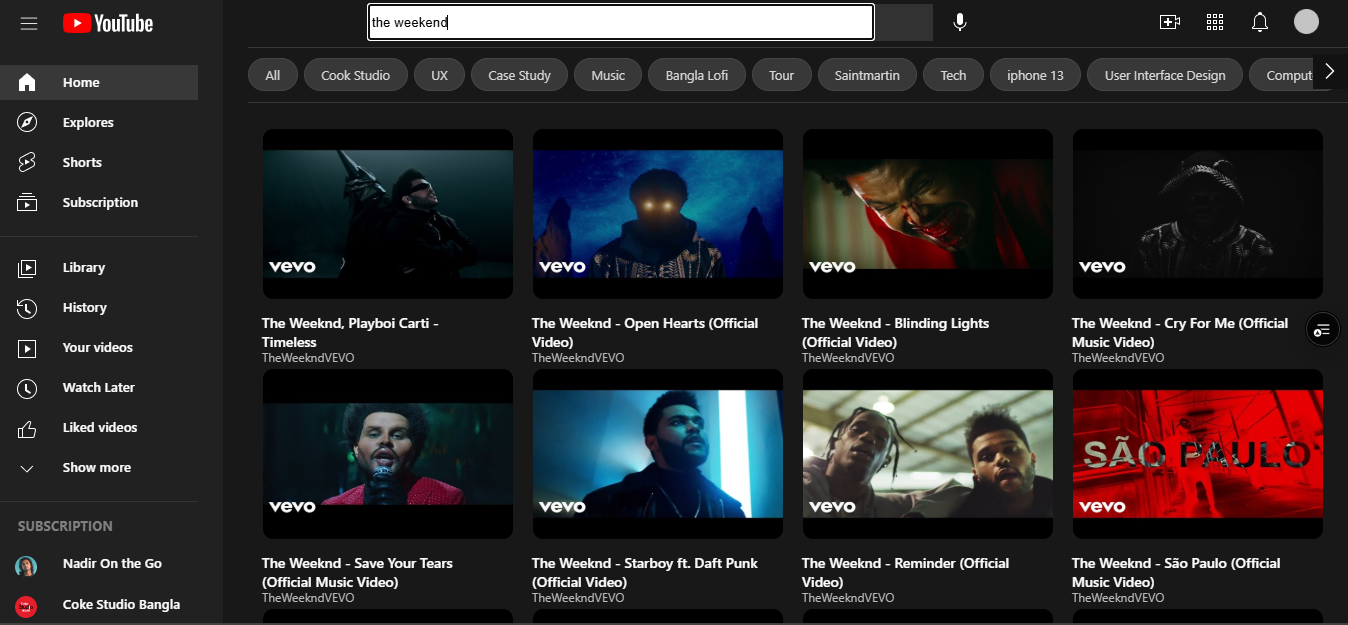Click title 'The Weeknd - Open Hearts (Official Video)'
This screenshot has width=1348, height=625.
(645, 333)
